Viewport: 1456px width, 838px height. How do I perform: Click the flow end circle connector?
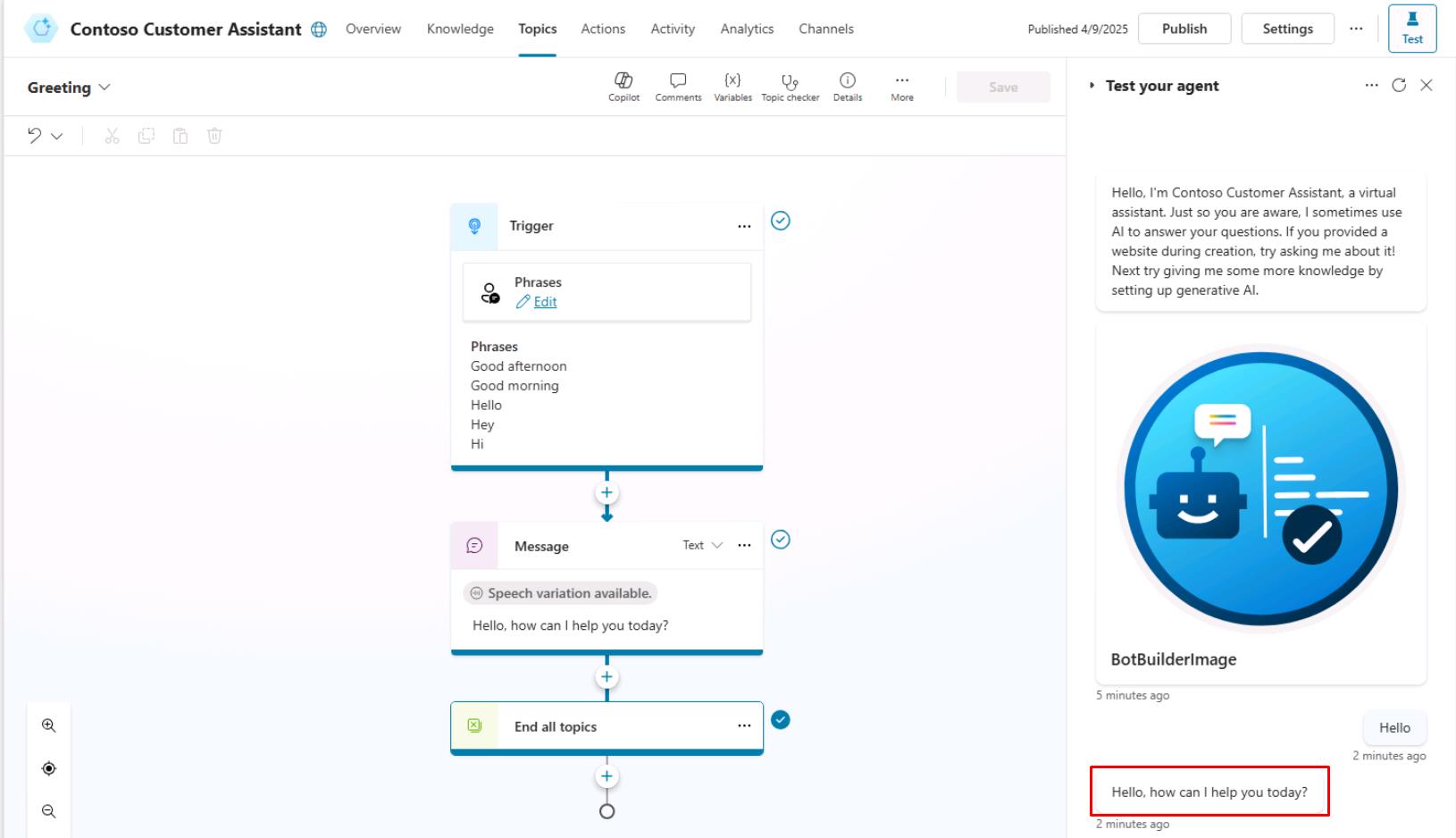pos(607,811)
